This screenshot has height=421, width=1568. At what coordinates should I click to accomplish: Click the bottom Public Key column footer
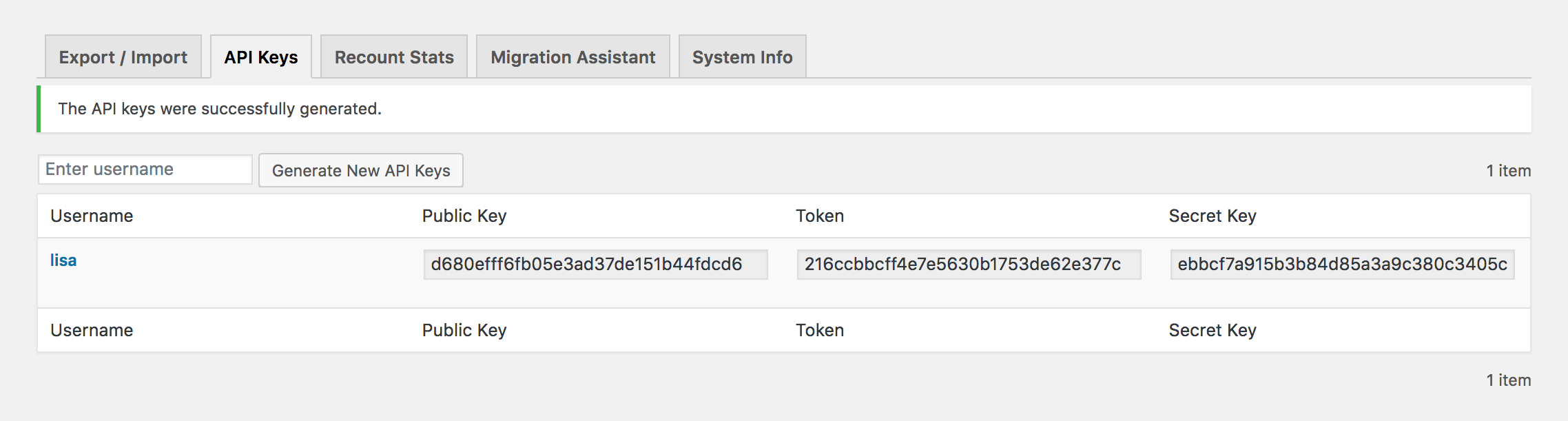pyautogui.click(x=464, y=330)
